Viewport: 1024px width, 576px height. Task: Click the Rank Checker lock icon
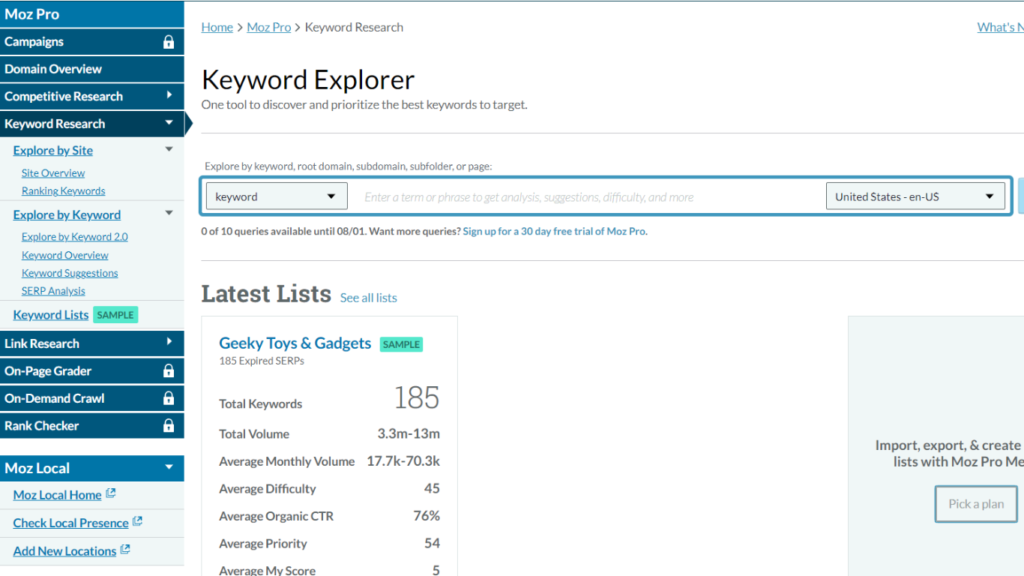pos(168,426)
